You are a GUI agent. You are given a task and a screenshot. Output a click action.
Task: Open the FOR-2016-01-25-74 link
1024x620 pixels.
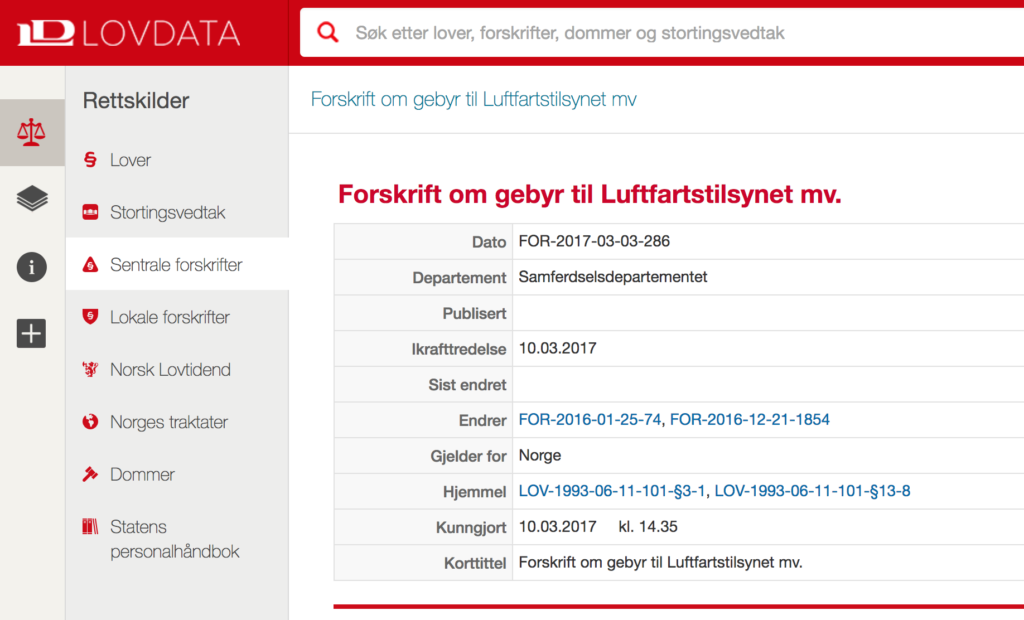pos(590,420)
